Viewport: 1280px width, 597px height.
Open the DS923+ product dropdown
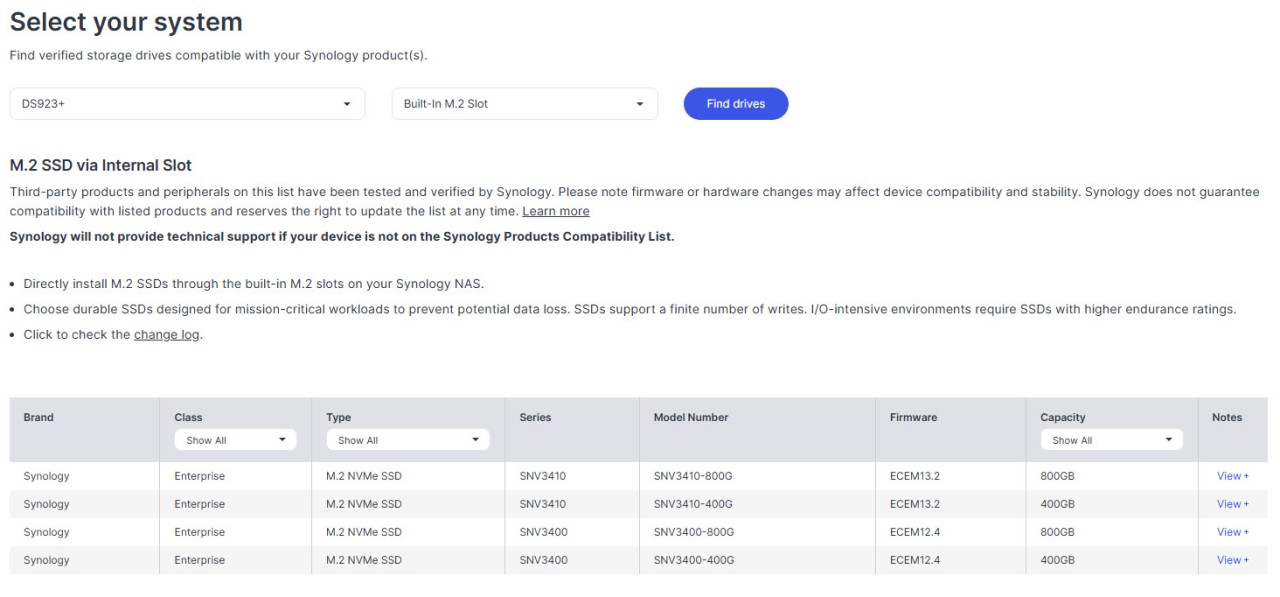click(x=187, y=104)
